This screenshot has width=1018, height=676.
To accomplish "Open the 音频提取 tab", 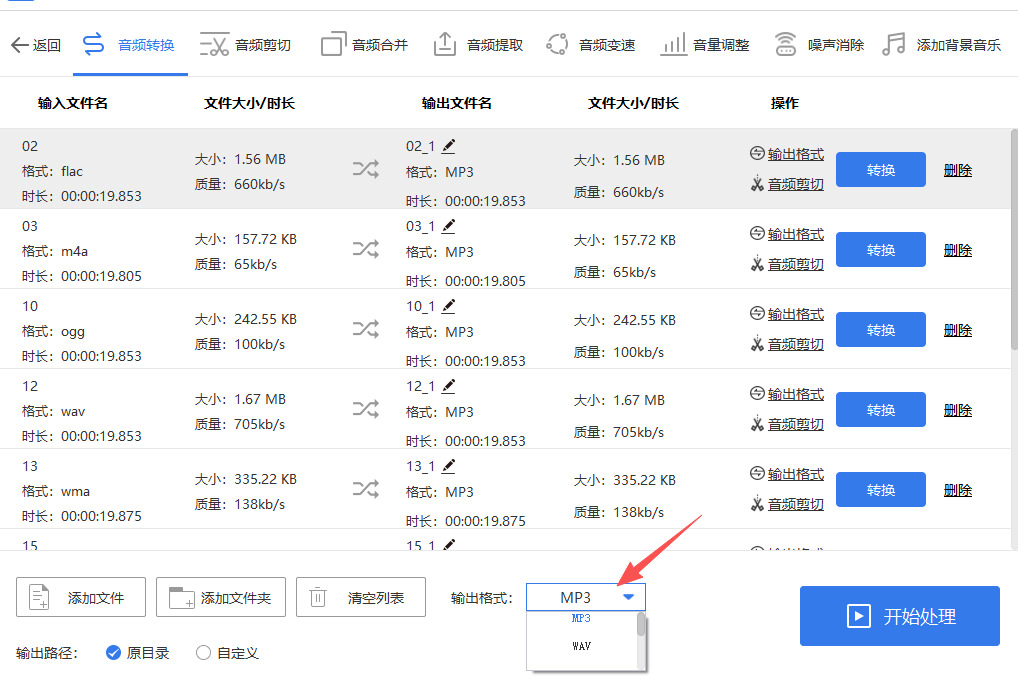I will [x=478, y=45].
